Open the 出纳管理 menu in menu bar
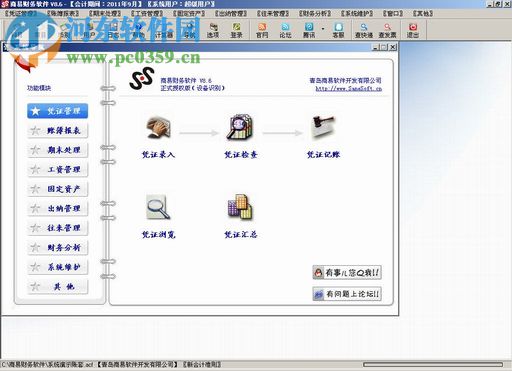 231,13
